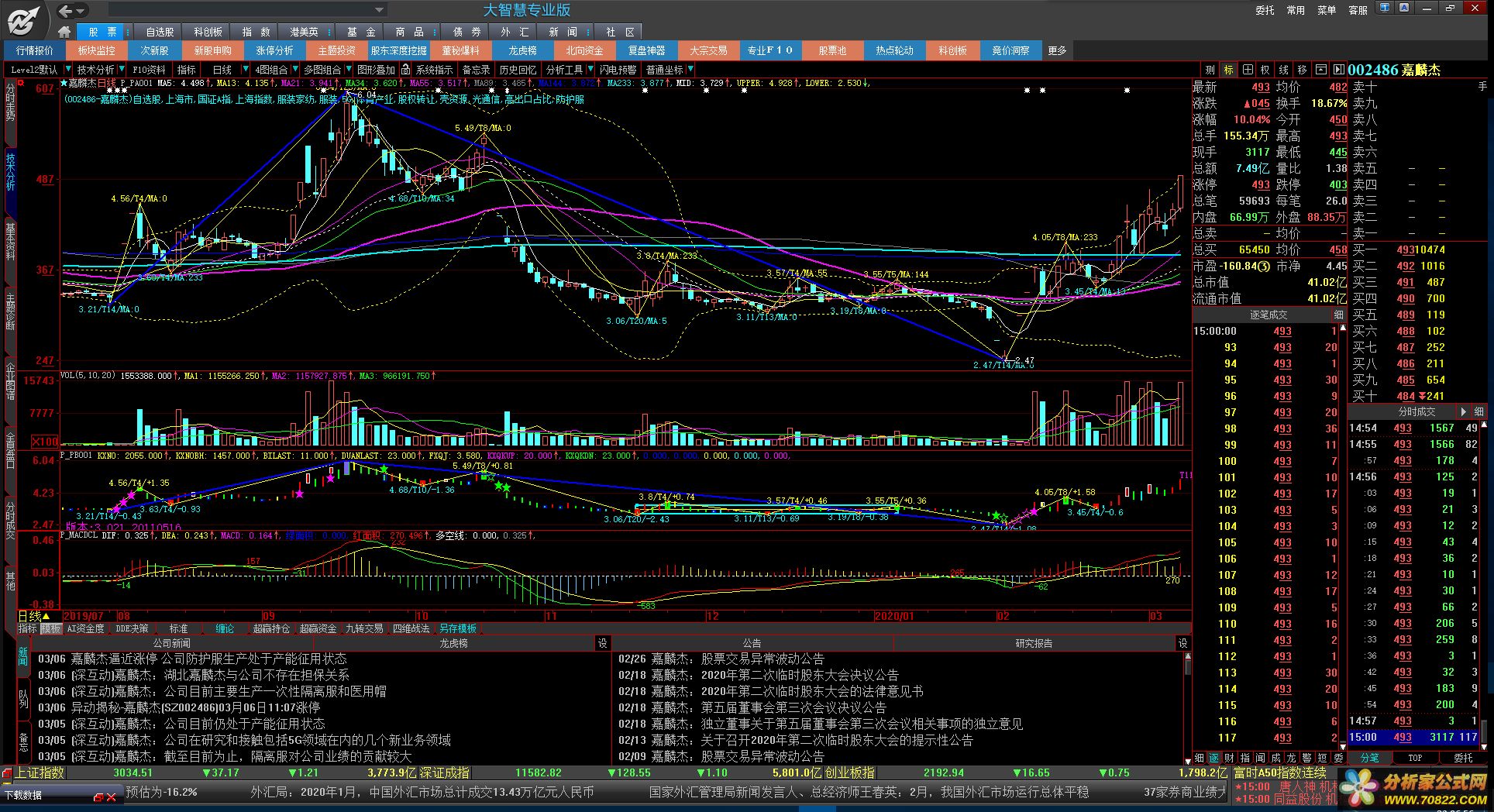Select the 指 tab below the tick list
The height and width of the screenshot is (812, 1494).
click(x=1245, y=758)
